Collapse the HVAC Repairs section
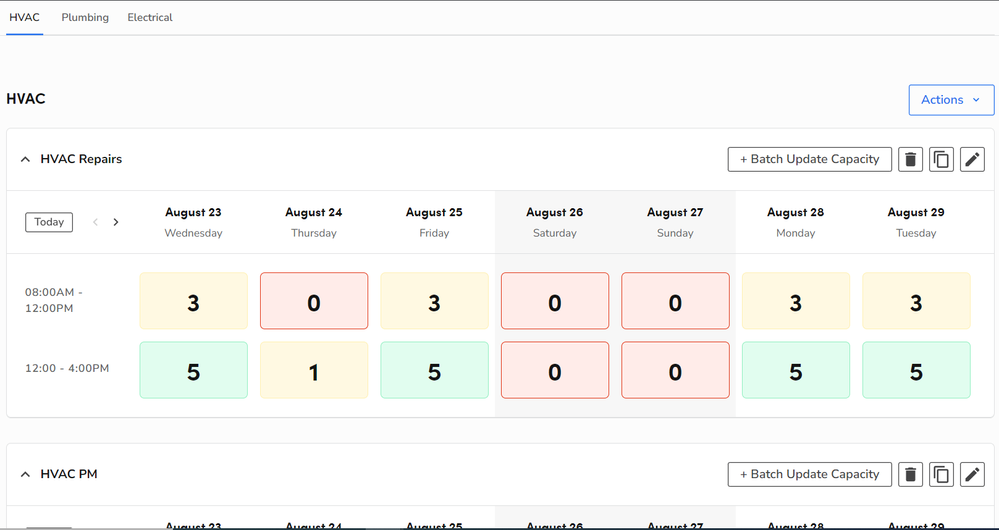 coord(25,159)
